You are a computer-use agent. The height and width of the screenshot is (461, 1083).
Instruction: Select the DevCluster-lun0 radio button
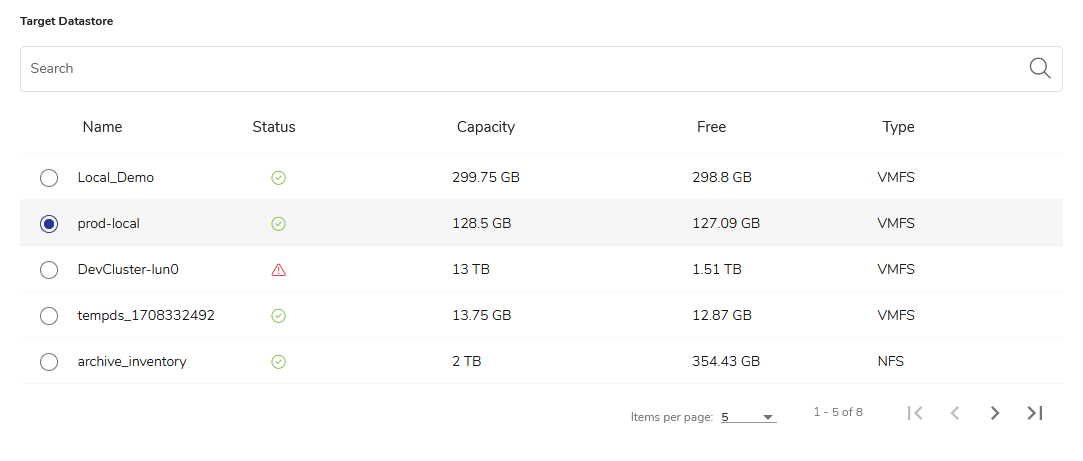coord(49,270)
